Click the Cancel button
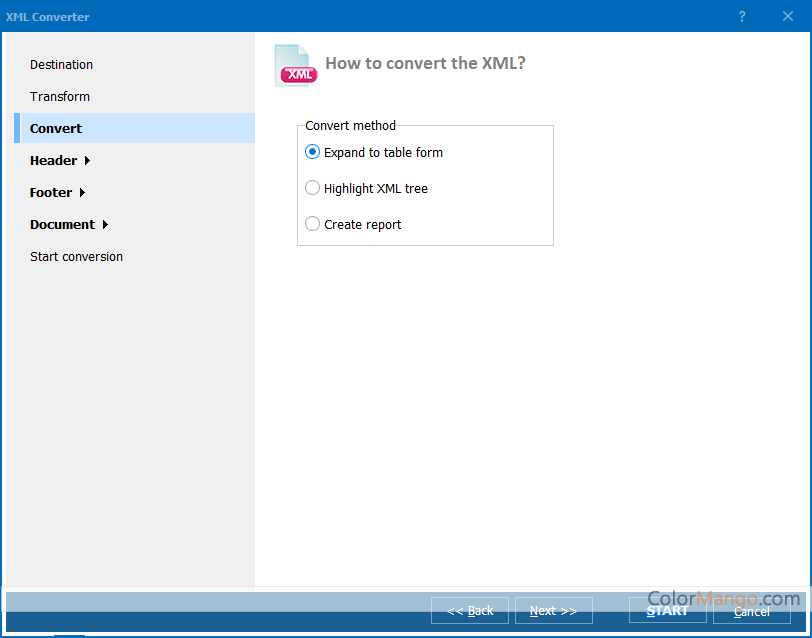The height and width of the screenshot is (638, 812). (752, 611)
